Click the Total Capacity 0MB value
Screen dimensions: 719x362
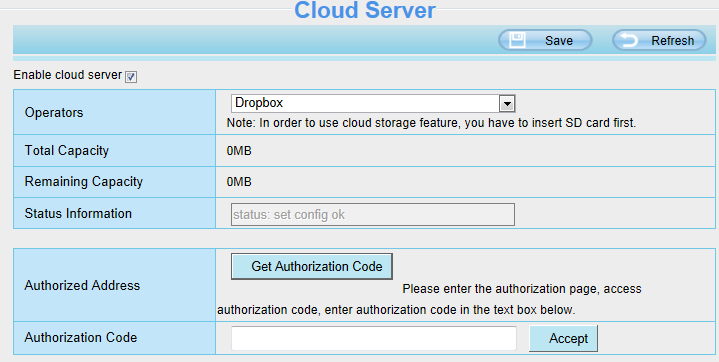239,150
